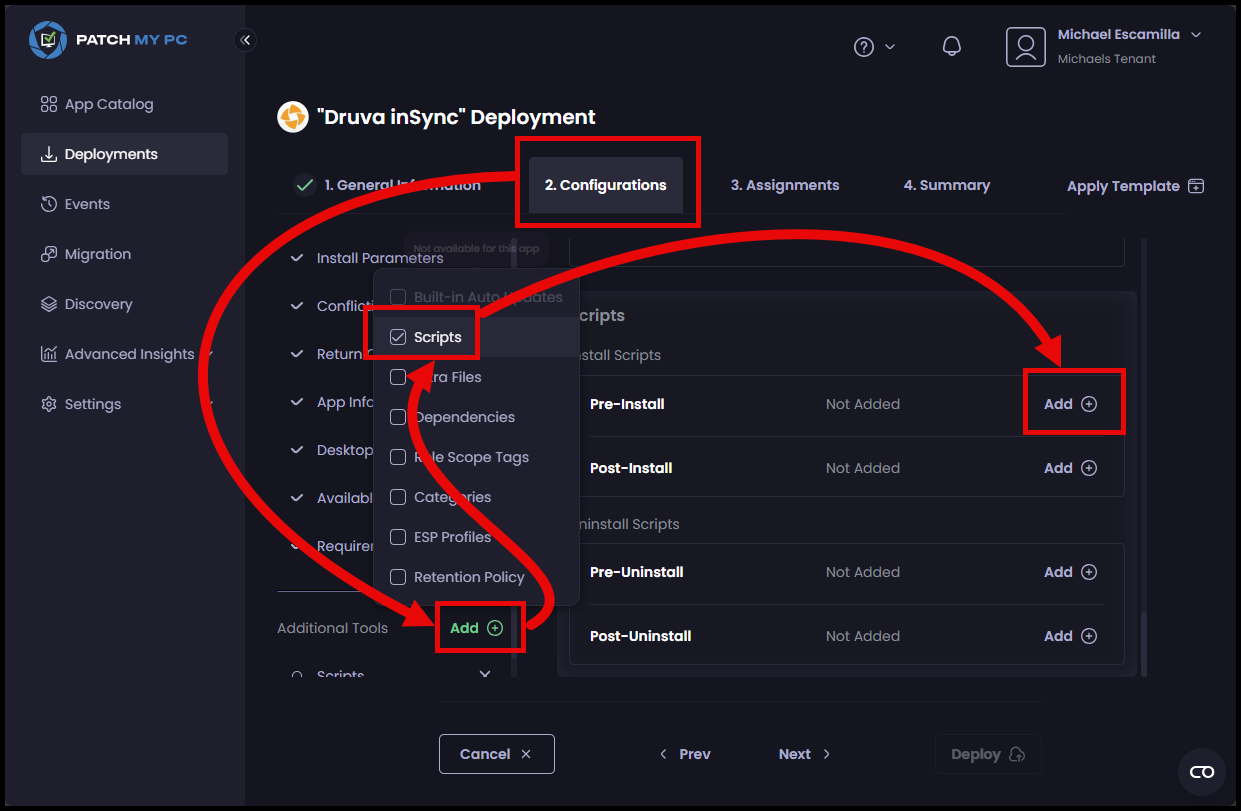Click the Deployments download icon
The image size is (1241, 811).
click(x=48, y=154)
